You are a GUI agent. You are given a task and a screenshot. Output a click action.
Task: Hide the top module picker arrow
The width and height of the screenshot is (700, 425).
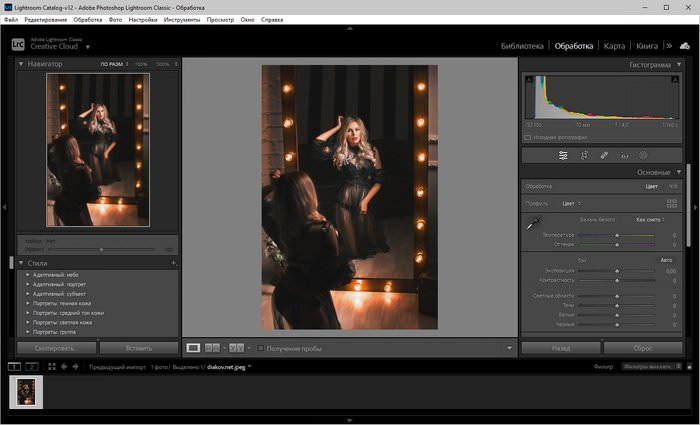coord(350,28)
